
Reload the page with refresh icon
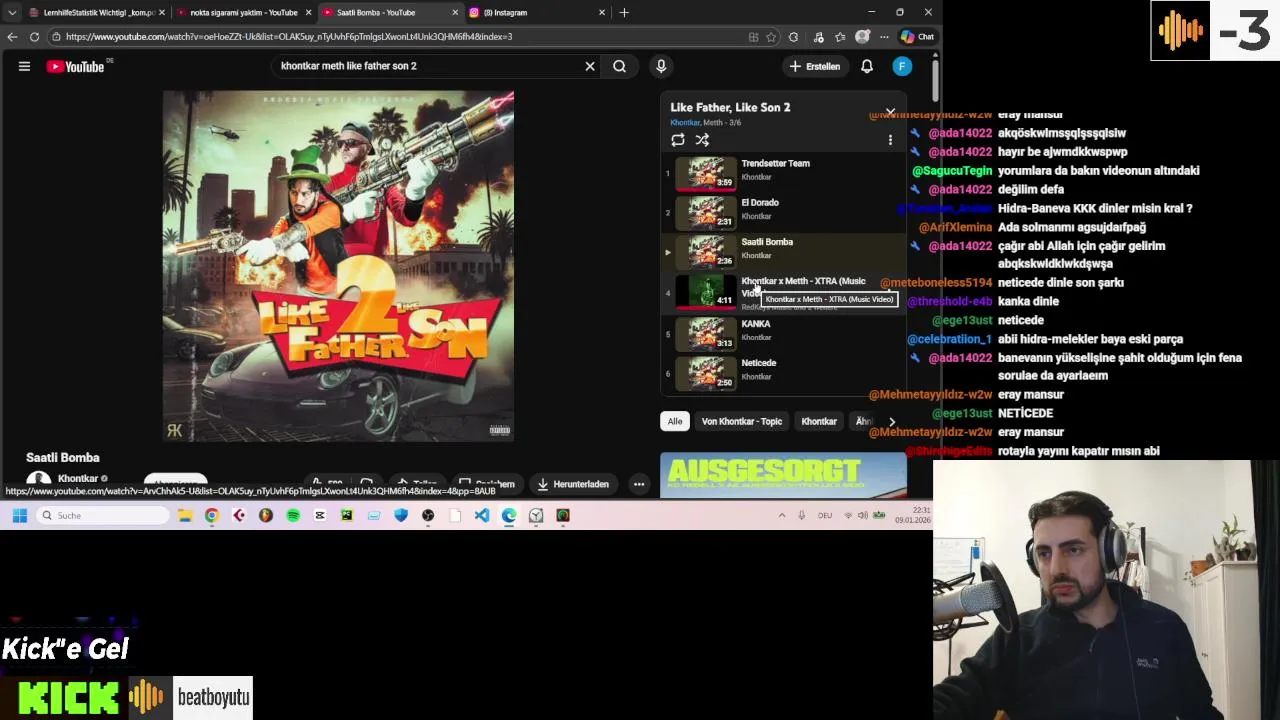[x=34, y=37]
